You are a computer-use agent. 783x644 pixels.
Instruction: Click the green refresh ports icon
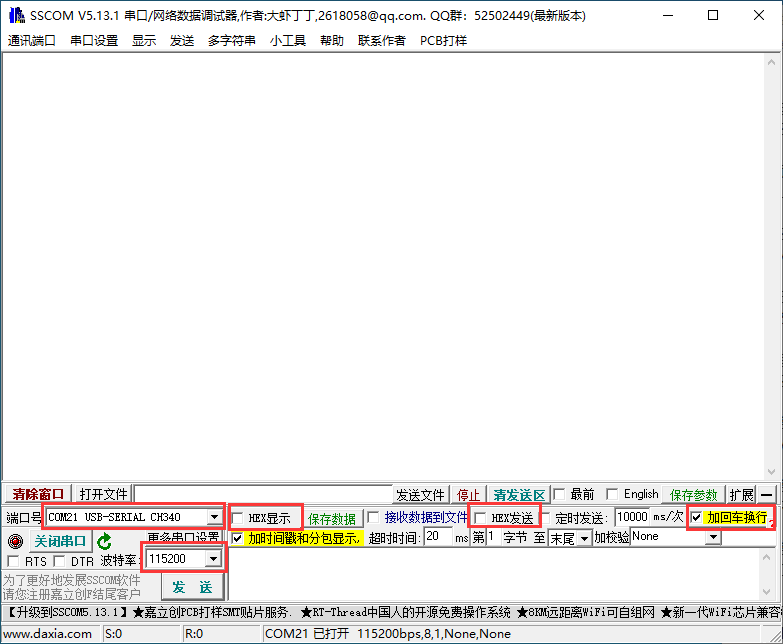[x=104, y=541]
